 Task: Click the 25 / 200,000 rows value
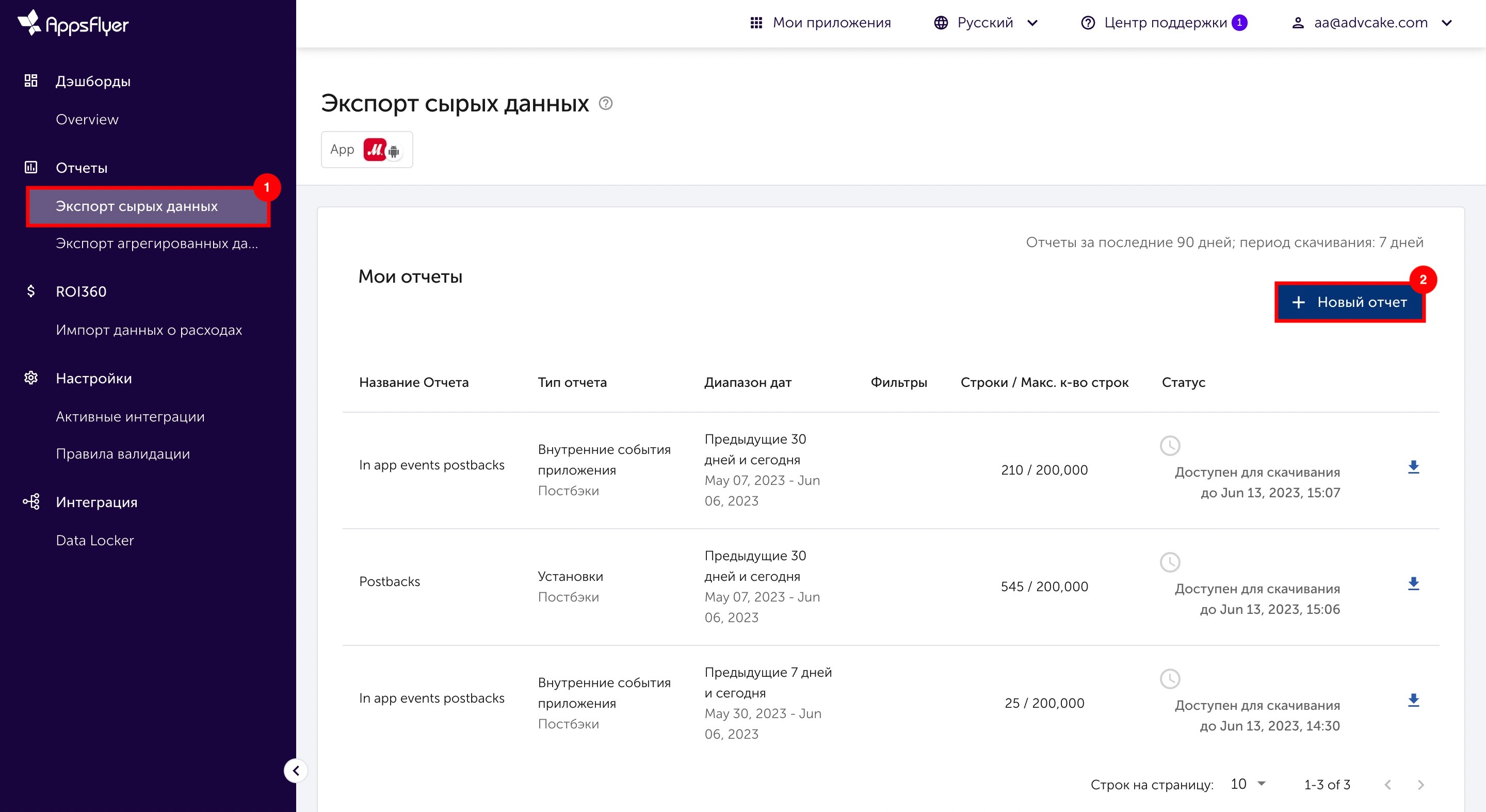(1044, 703)
